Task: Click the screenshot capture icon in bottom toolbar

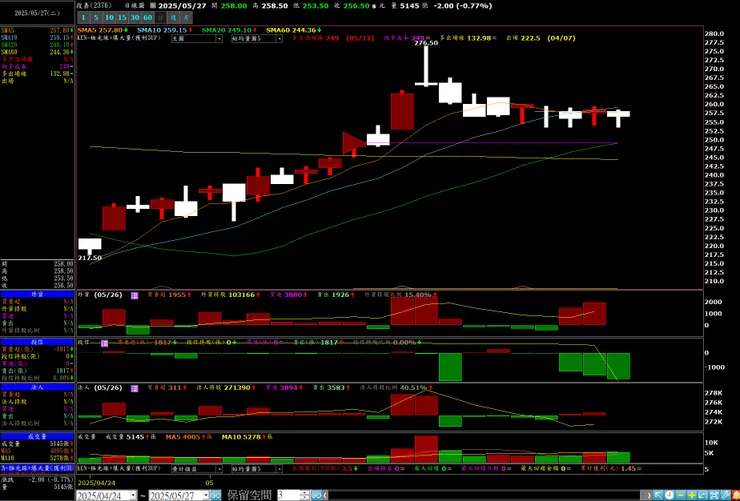Action: click(x=714, y=495)
